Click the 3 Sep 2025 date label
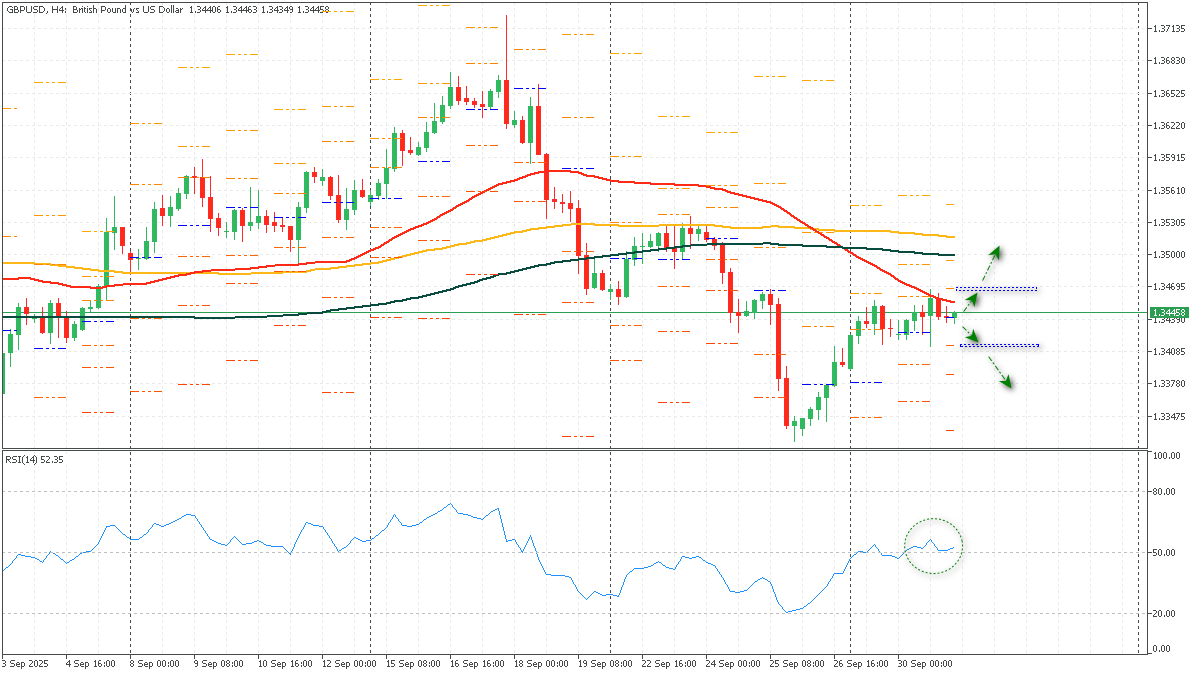This screenshot has width=1200, height=675. click(x=26, y=663)
